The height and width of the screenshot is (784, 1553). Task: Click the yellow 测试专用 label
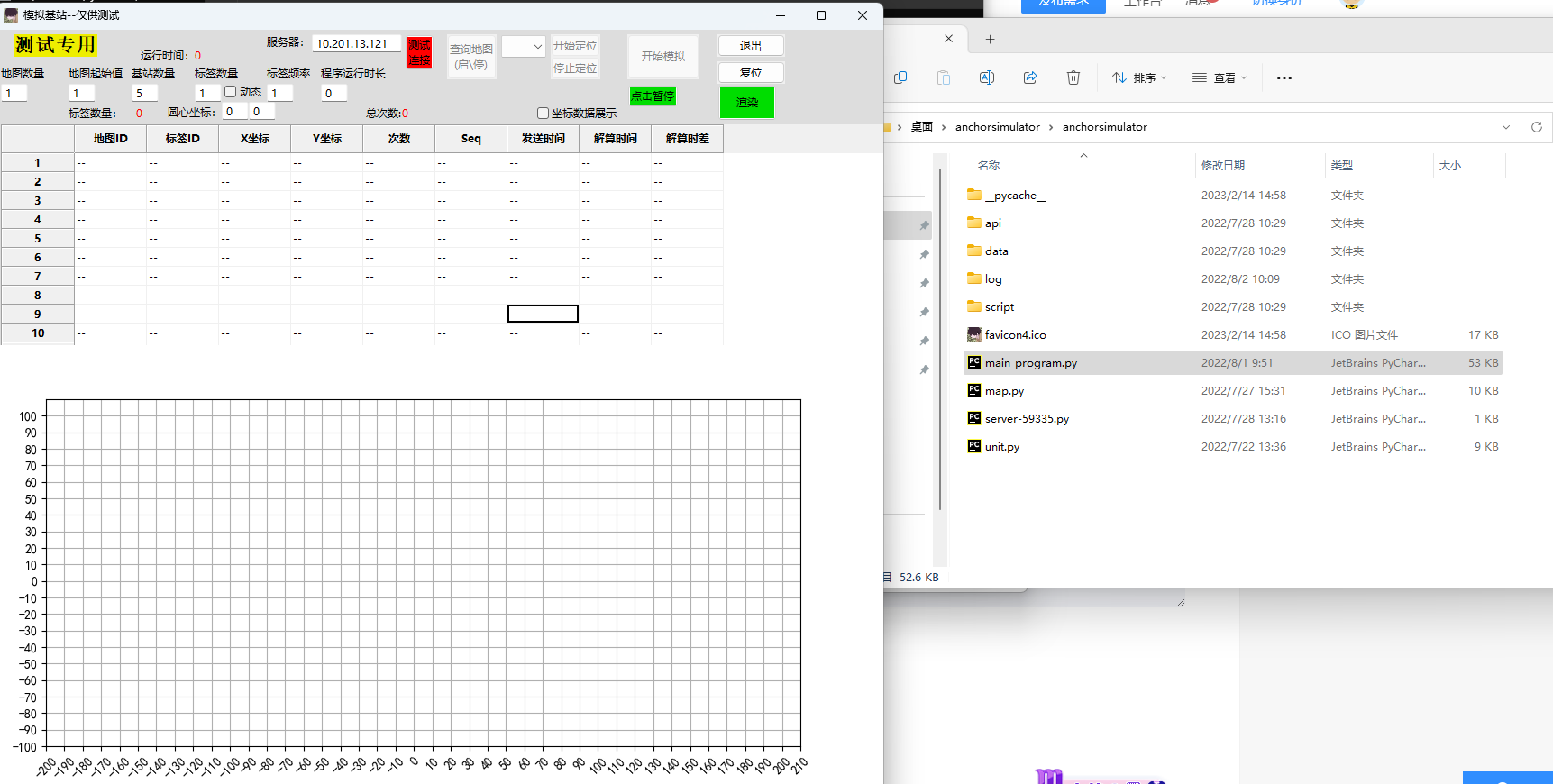55,45
